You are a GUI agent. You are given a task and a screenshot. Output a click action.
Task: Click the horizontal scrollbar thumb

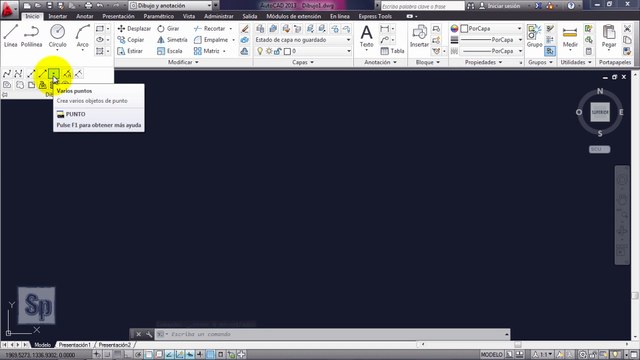pos(518,344)
